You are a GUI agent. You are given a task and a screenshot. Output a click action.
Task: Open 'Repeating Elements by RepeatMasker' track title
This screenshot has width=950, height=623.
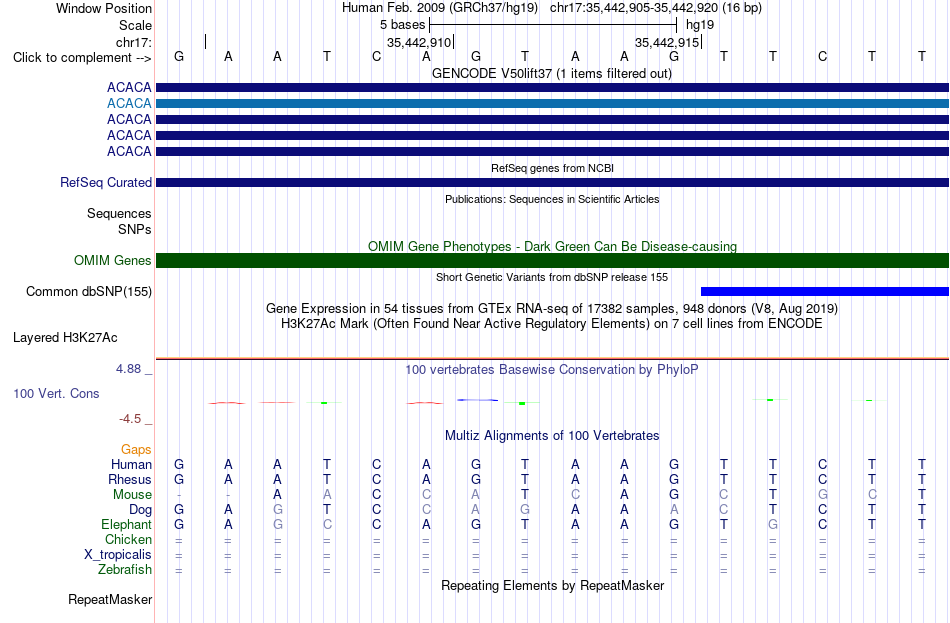pos(552,585)
